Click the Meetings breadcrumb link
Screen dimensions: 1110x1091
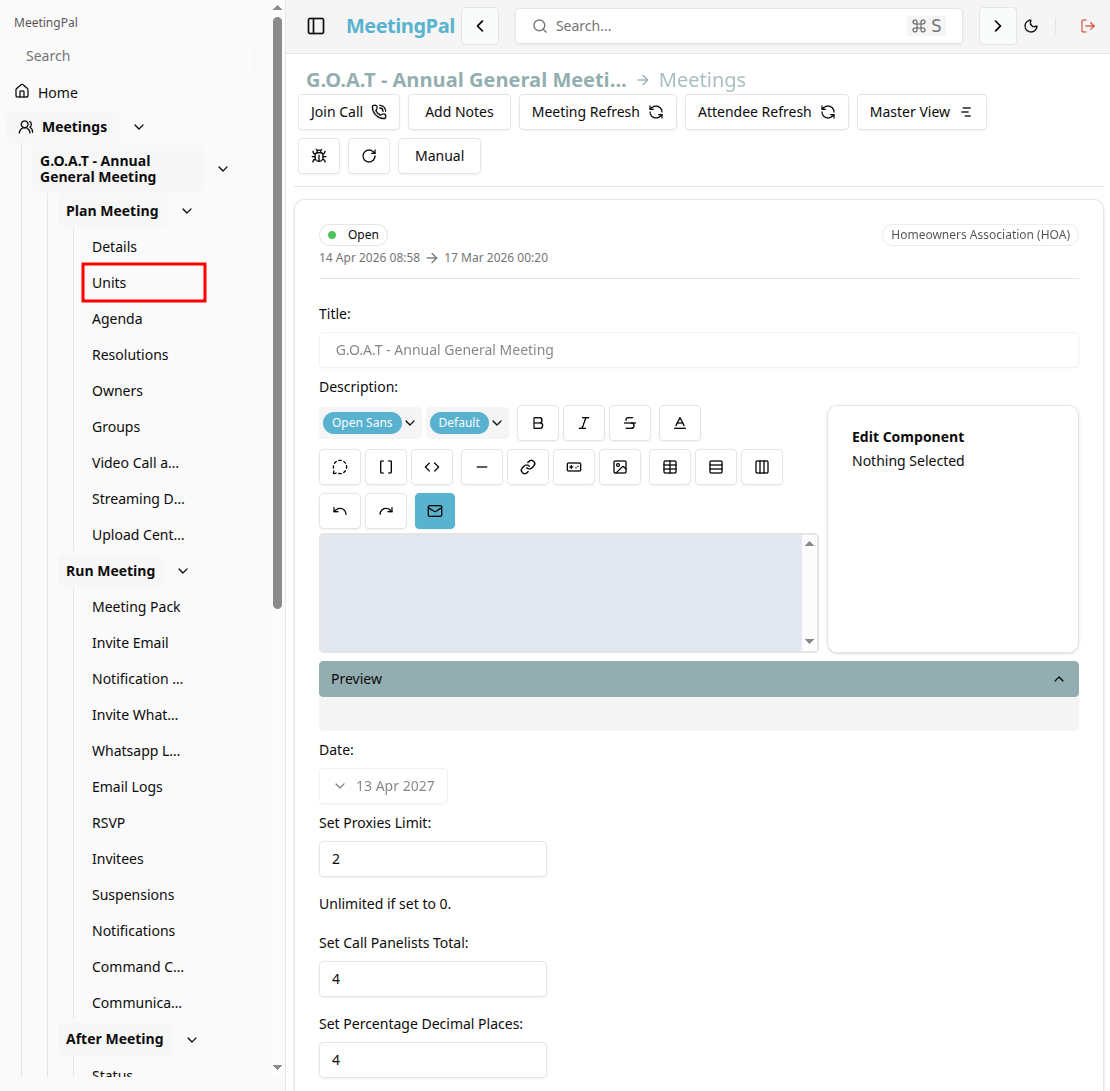pos(702,80)
